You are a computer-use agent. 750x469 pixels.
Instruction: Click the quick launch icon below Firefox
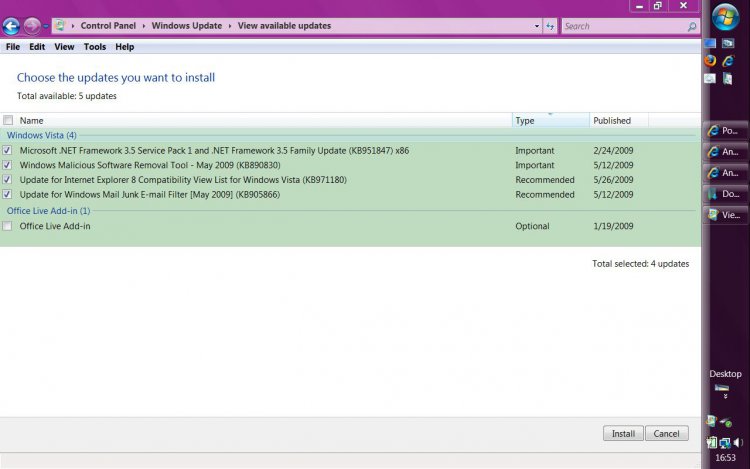tap(710, 78)
